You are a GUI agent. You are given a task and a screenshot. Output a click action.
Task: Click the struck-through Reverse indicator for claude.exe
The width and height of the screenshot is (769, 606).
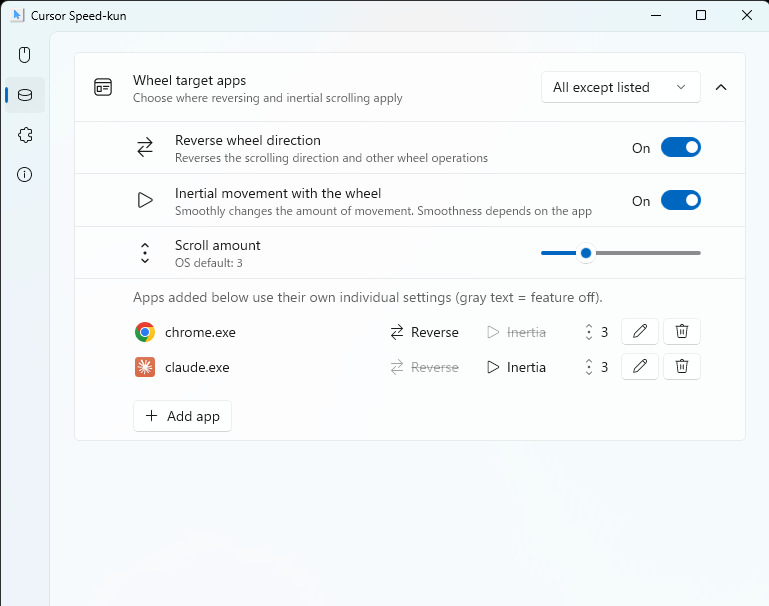424,367
